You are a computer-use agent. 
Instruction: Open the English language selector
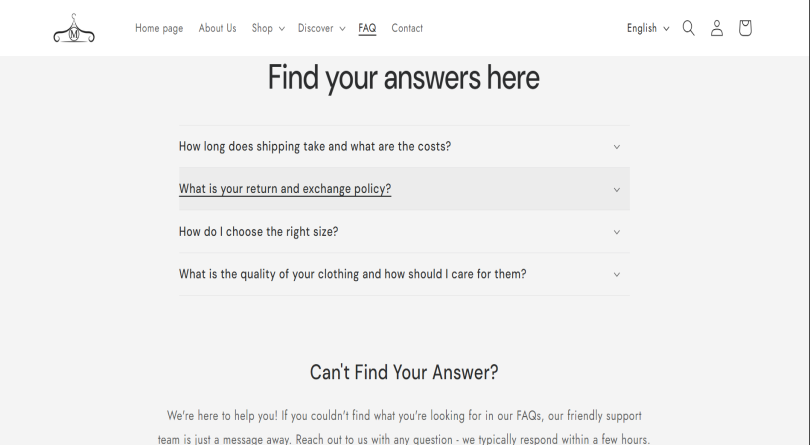[x=648, y=28]
